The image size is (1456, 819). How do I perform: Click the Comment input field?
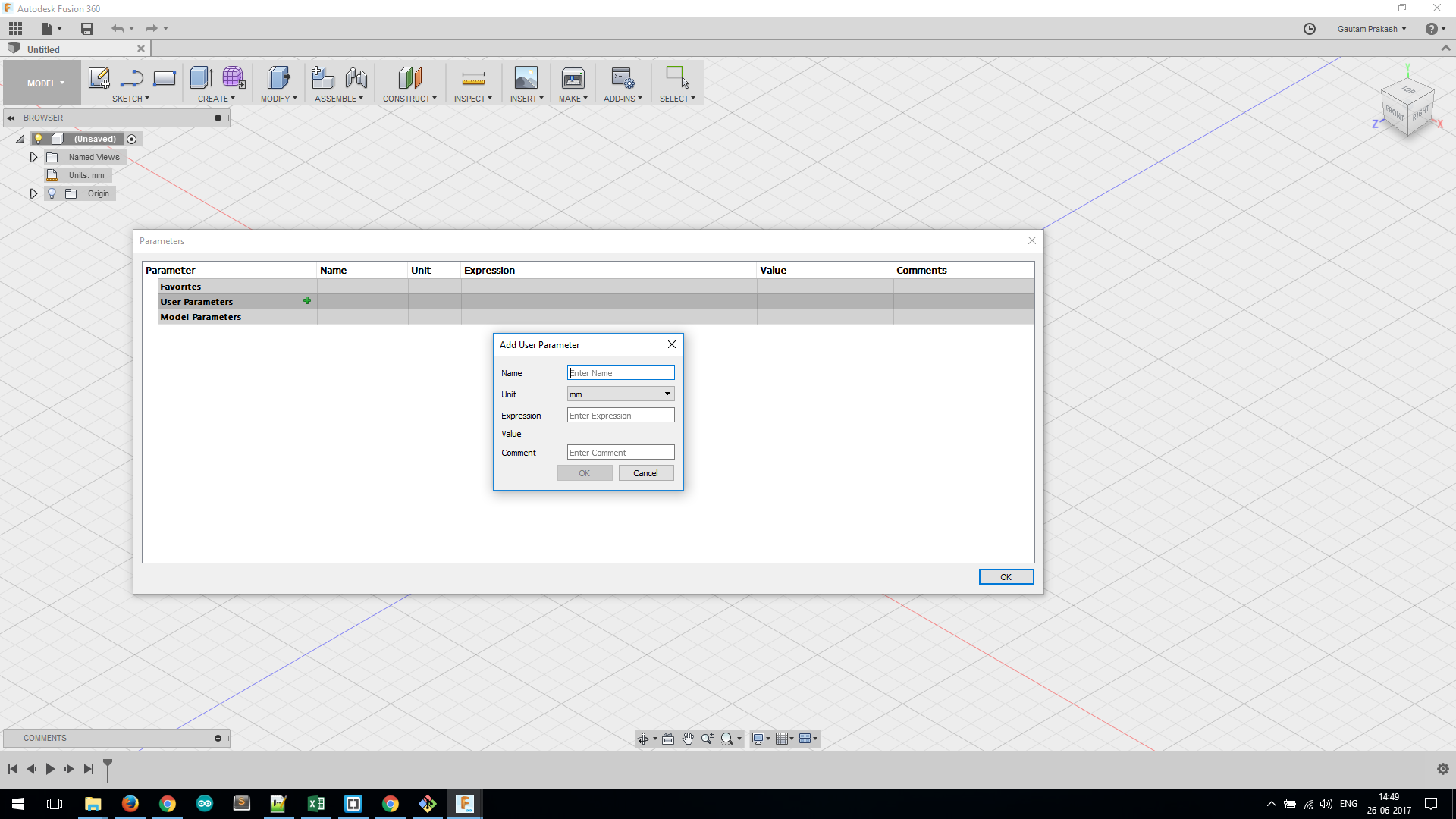click(x=620, y=453)
